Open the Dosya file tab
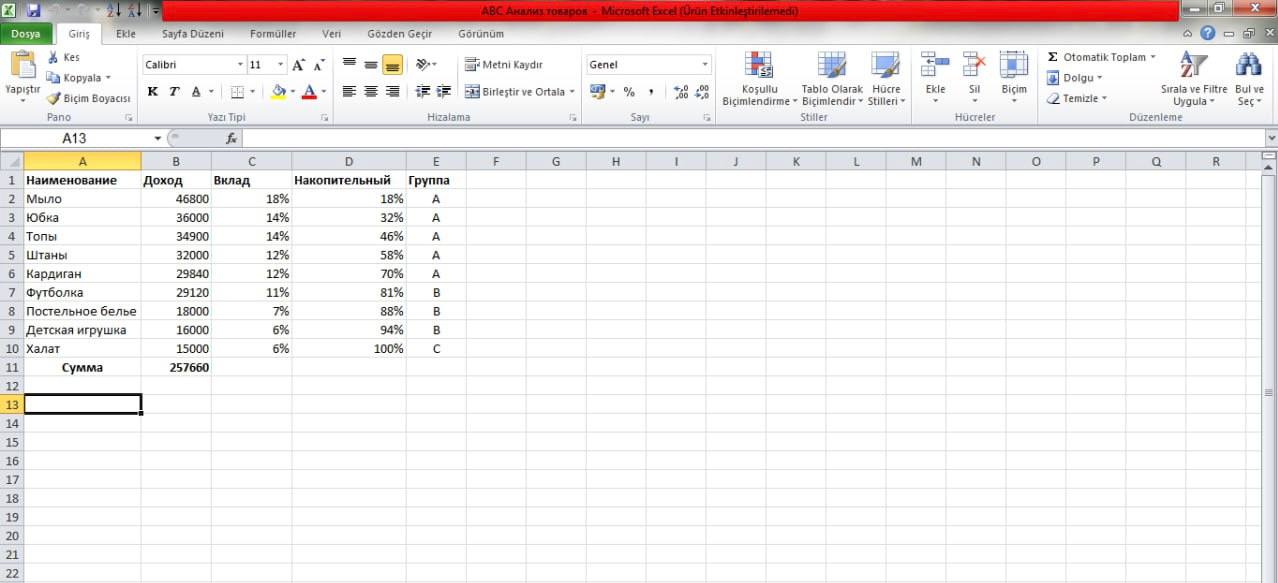Image resolution: width=1278 pixels, height=583 pixels. [26, 33]
